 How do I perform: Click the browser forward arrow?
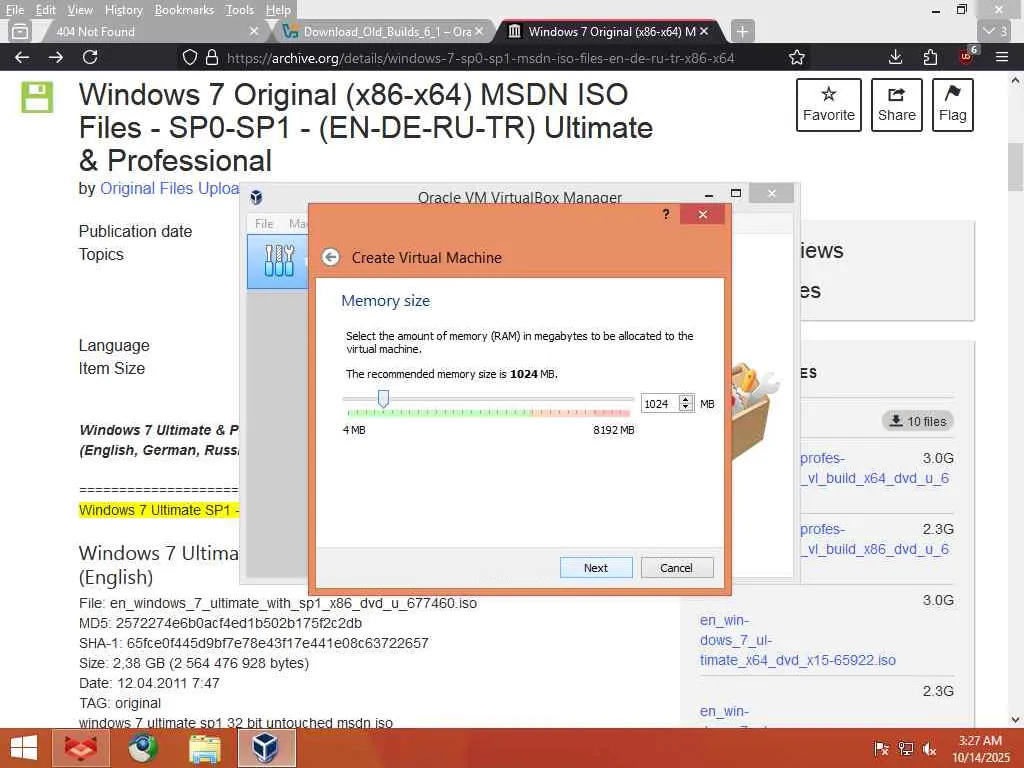click(x=56, y=57)
